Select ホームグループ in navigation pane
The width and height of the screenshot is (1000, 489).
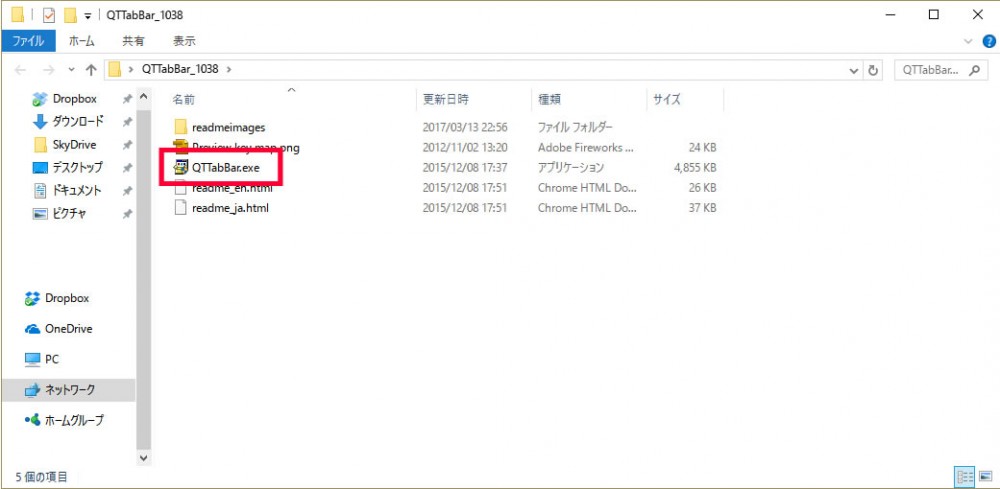click(x=74, y=421)
